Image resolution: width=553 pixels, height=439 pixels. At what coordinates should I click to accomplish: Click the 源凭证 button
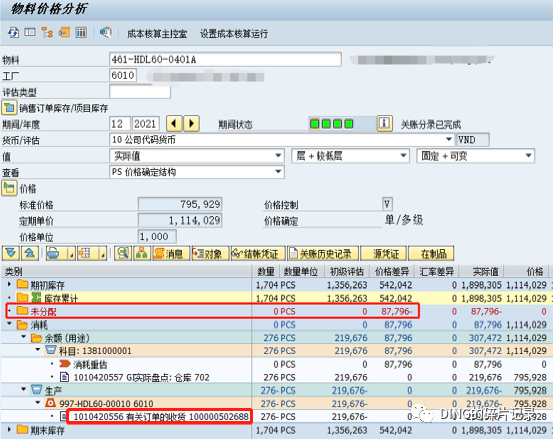point(384,254)
